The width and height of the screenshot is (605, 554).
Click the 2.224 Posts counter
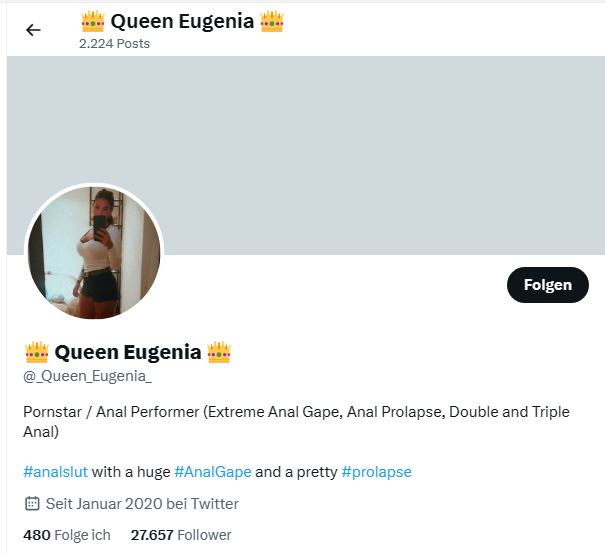[114, 44]
